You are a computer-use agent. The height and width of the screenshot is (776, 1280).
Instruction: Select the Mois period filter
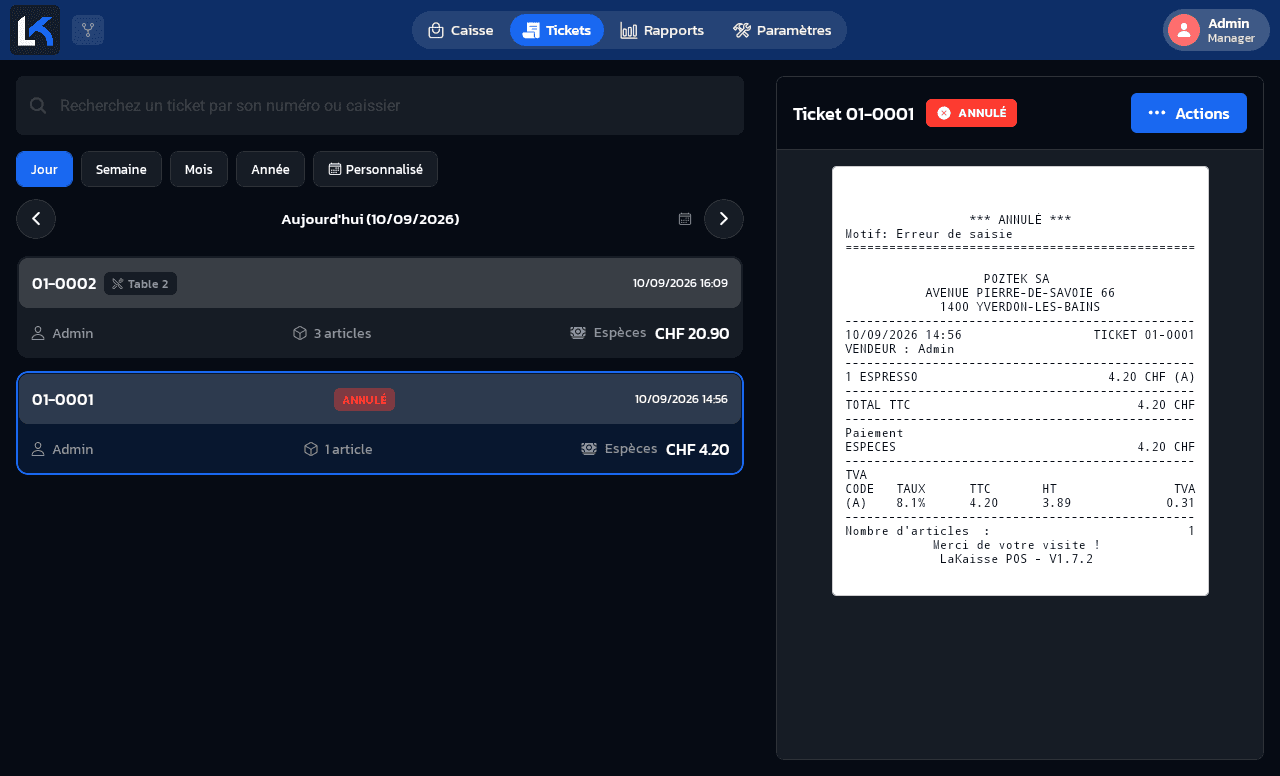click(199, 169)
